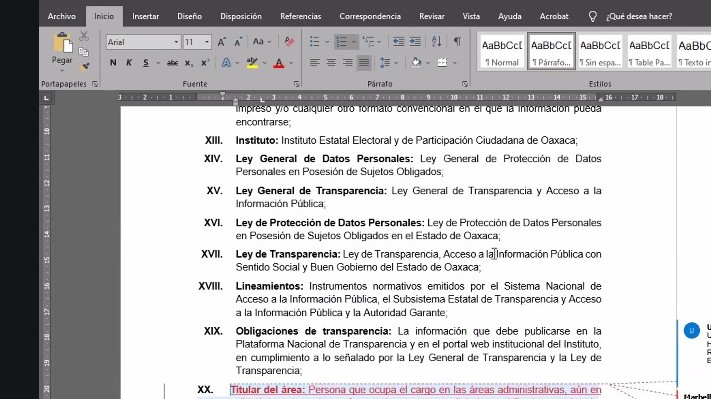The width and height of the screenshot is (711, 399).
Task: Switch to the Revisar tab
Action: 432,16
